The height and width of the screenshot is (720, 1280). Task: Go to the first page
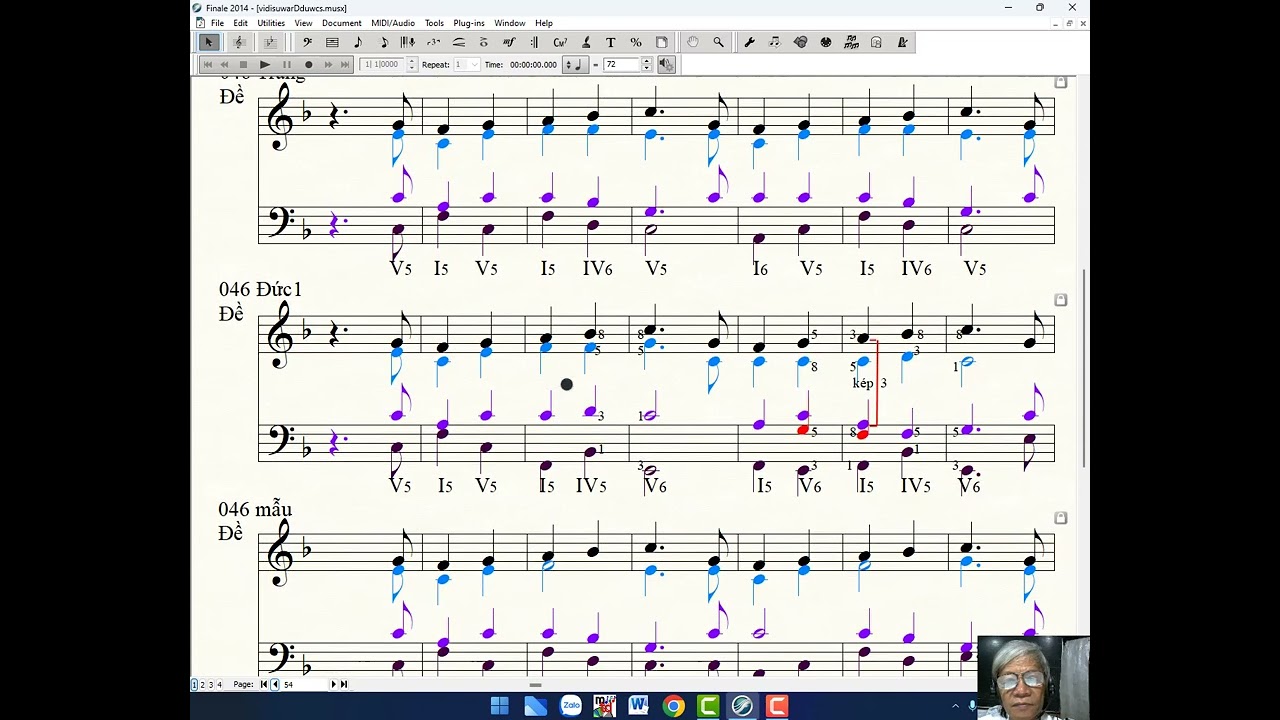(x=263, y=684)
